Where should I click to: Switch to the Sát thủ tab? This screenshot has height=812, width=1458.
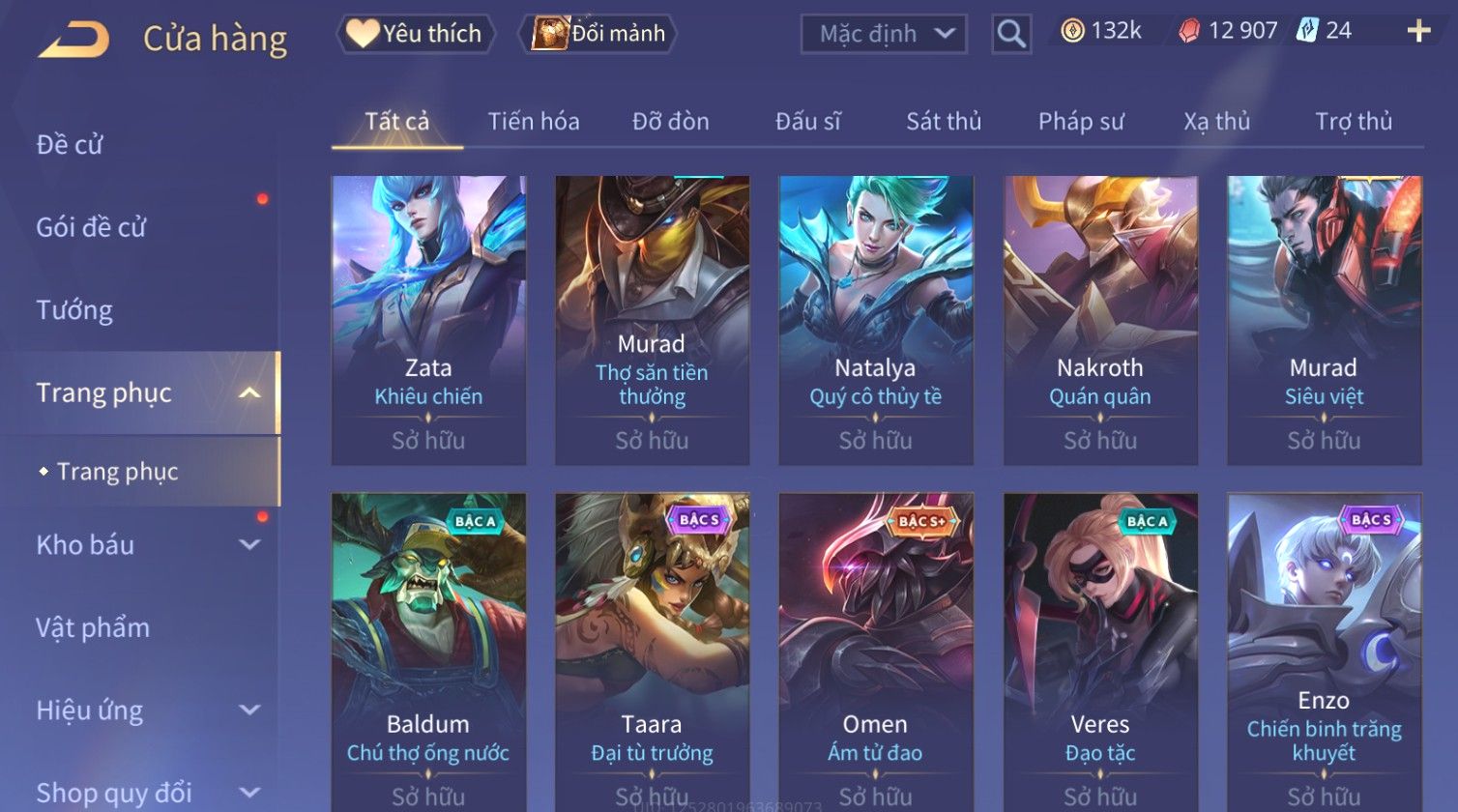pos(943,122)
